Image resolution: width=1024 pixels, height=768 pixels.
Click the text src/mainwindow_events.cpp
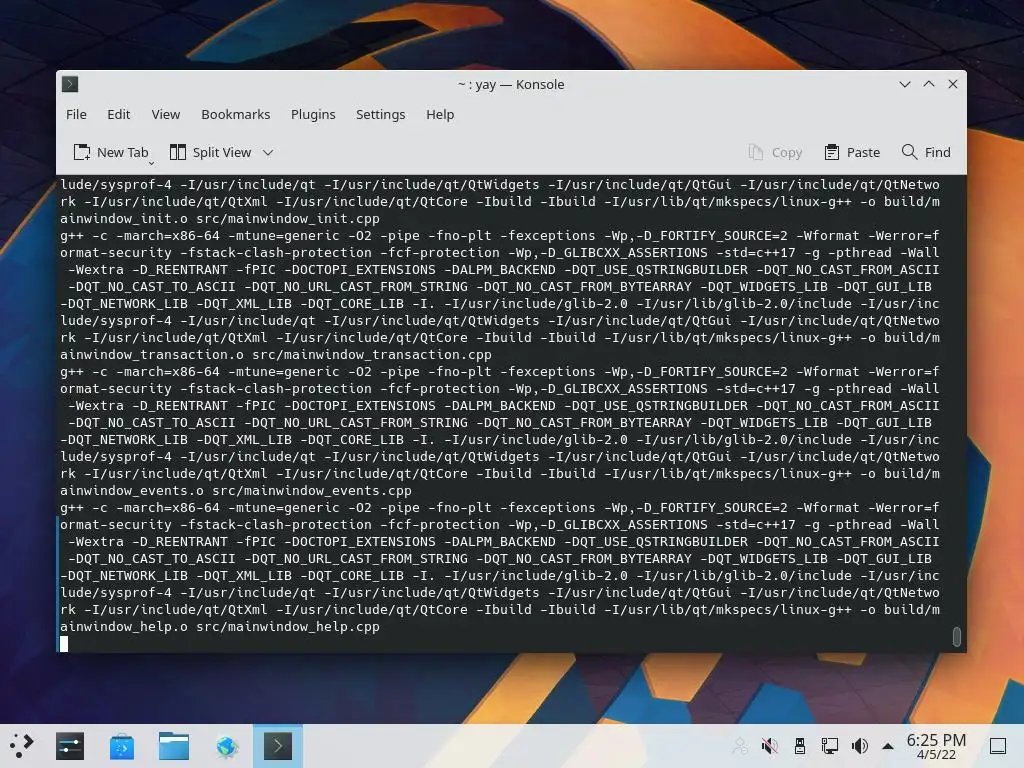point(312,490)
